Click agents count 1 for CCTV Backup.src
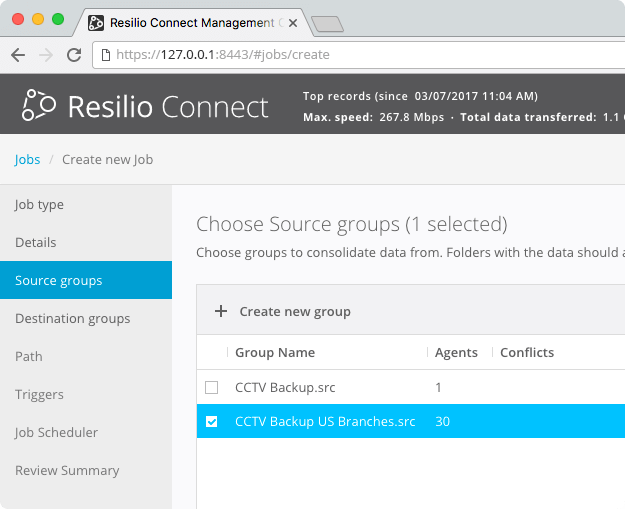The height and width of the screenshot is (509, 625). pos(438,387)
